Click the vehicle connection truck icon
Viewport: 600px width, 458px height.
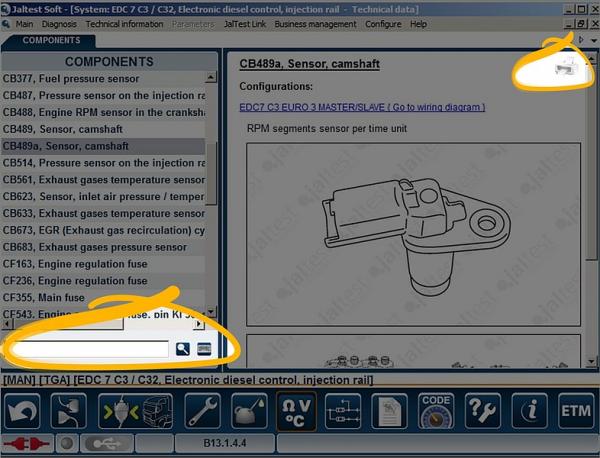136,411
